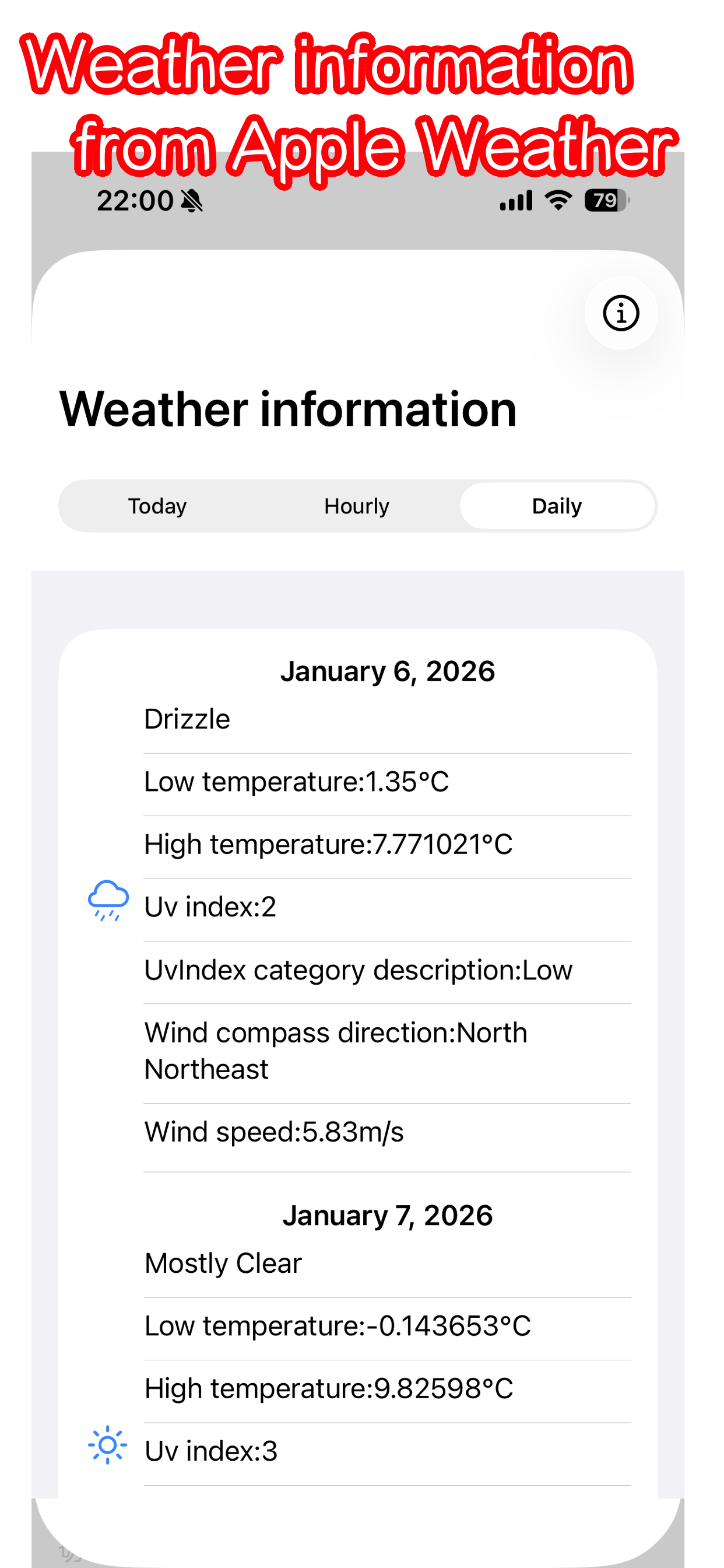Select the January 7, 2026 heading
Screen dimensions: 724x1568
(388, 1216)
